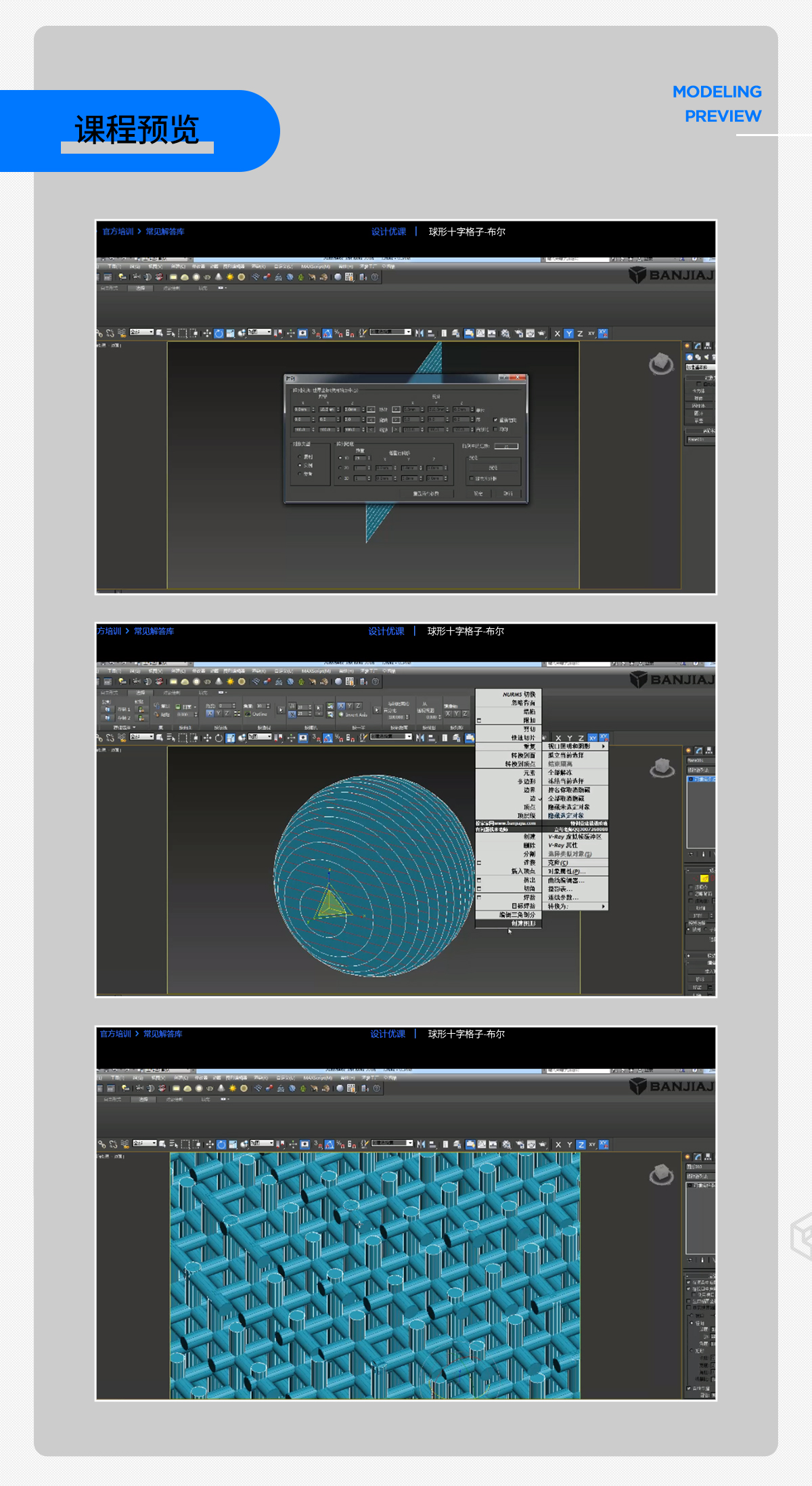The image size is (812, 1486).
Task: Open Modify panel tab in bottom screenshot
Action: pos(698,1157)
